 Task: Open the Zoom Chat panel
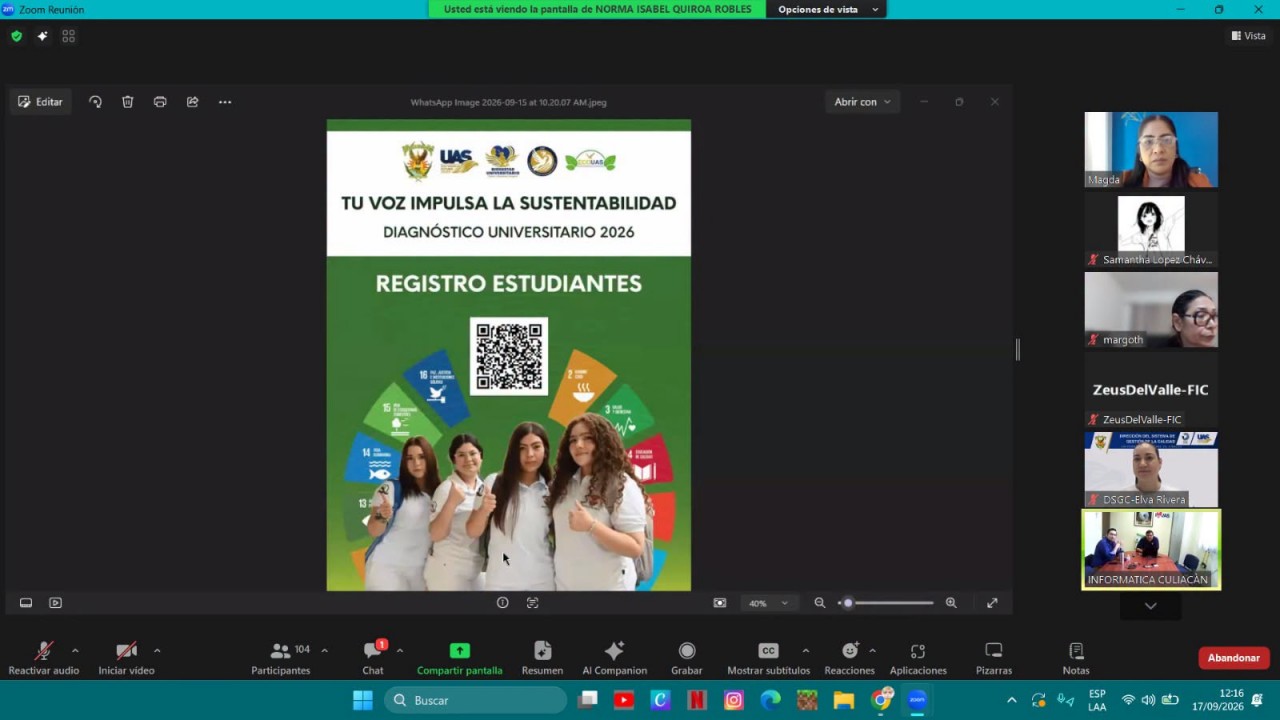click(x=373, y=658)
